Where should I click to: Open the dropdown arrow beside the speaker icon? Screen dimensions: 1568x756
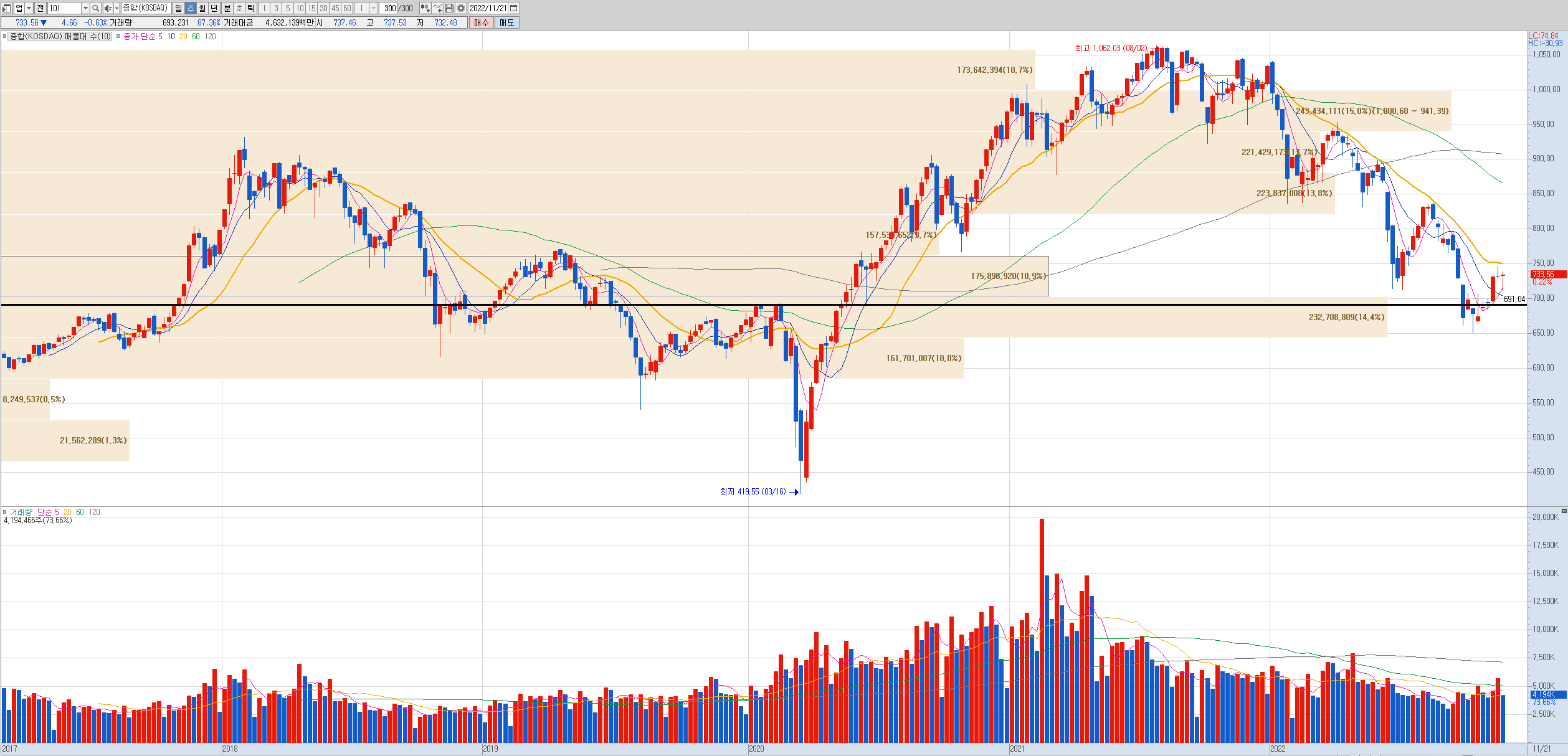(x=116, y=8)
